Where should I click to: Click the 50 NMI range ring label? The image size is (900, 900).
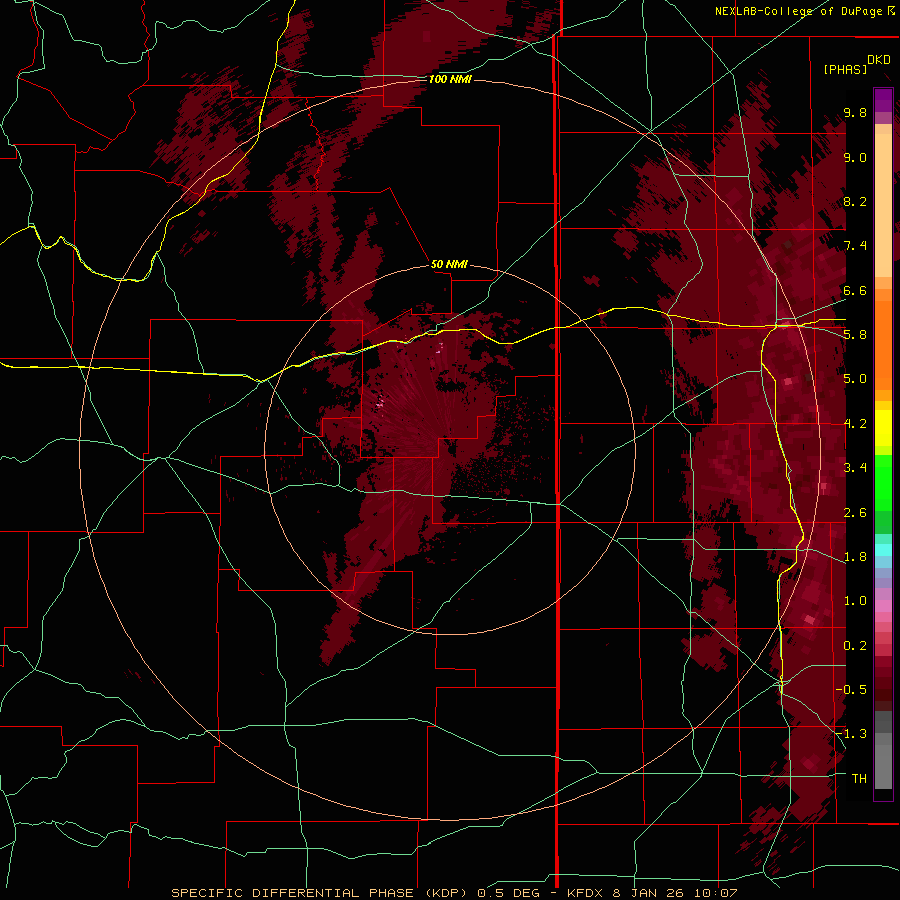pos(449,264)
